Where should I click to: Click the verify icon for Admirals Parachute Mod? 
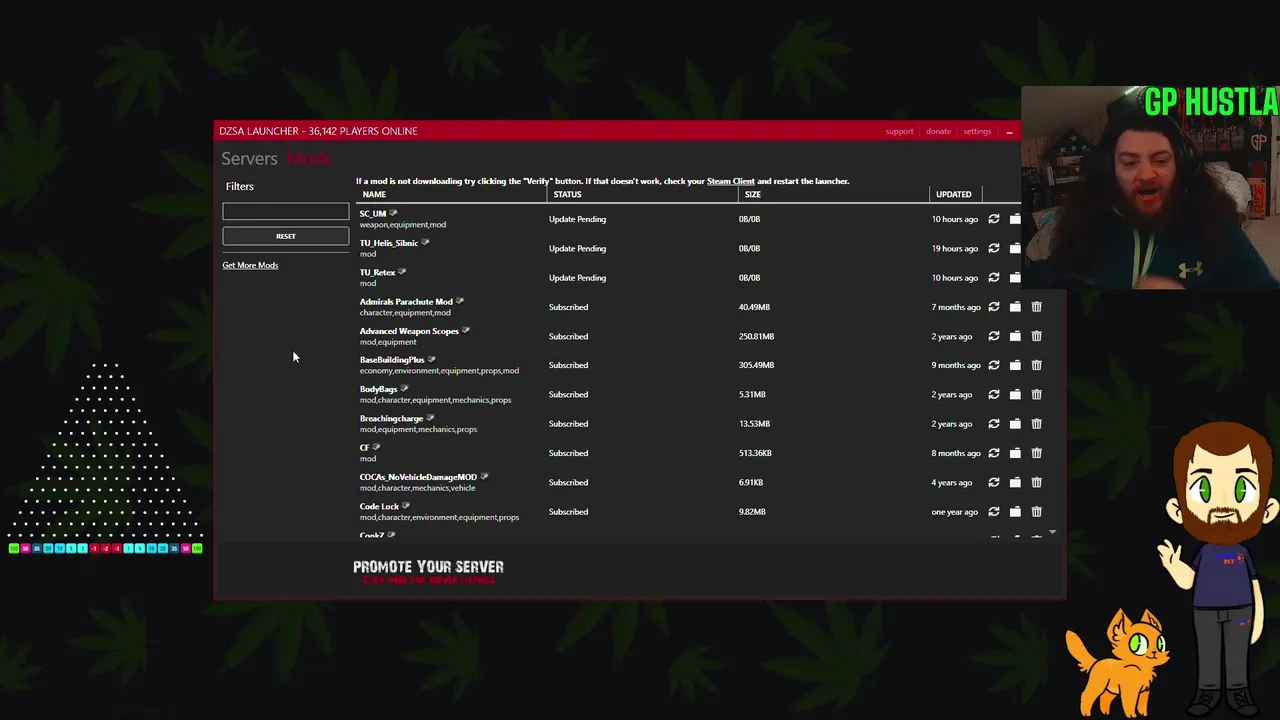click(x=993, y=307)
